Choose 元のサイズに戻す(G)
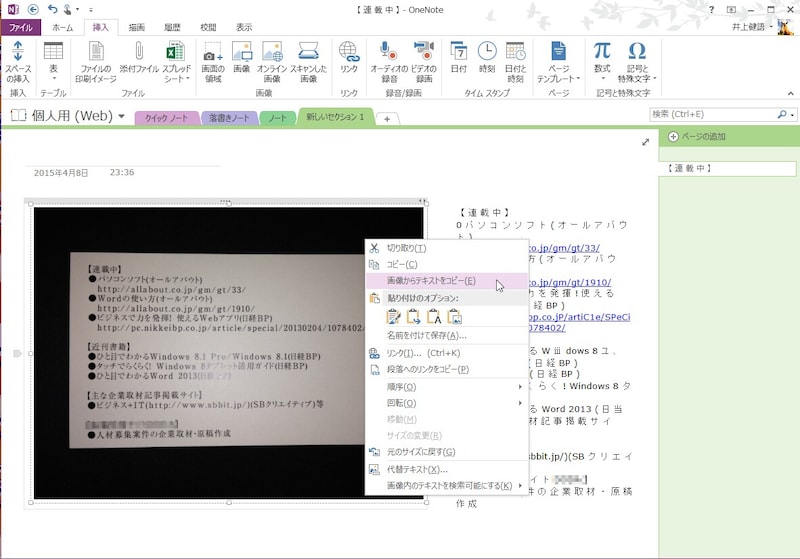Image resolution: width=800 pixels, height=559 pixels. coord(447,452)
